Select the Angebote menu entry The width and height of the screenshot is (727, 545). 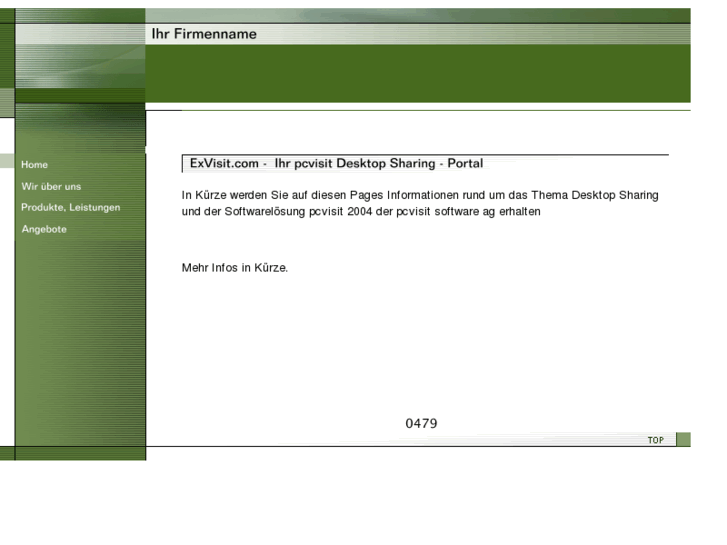[44, 229]
